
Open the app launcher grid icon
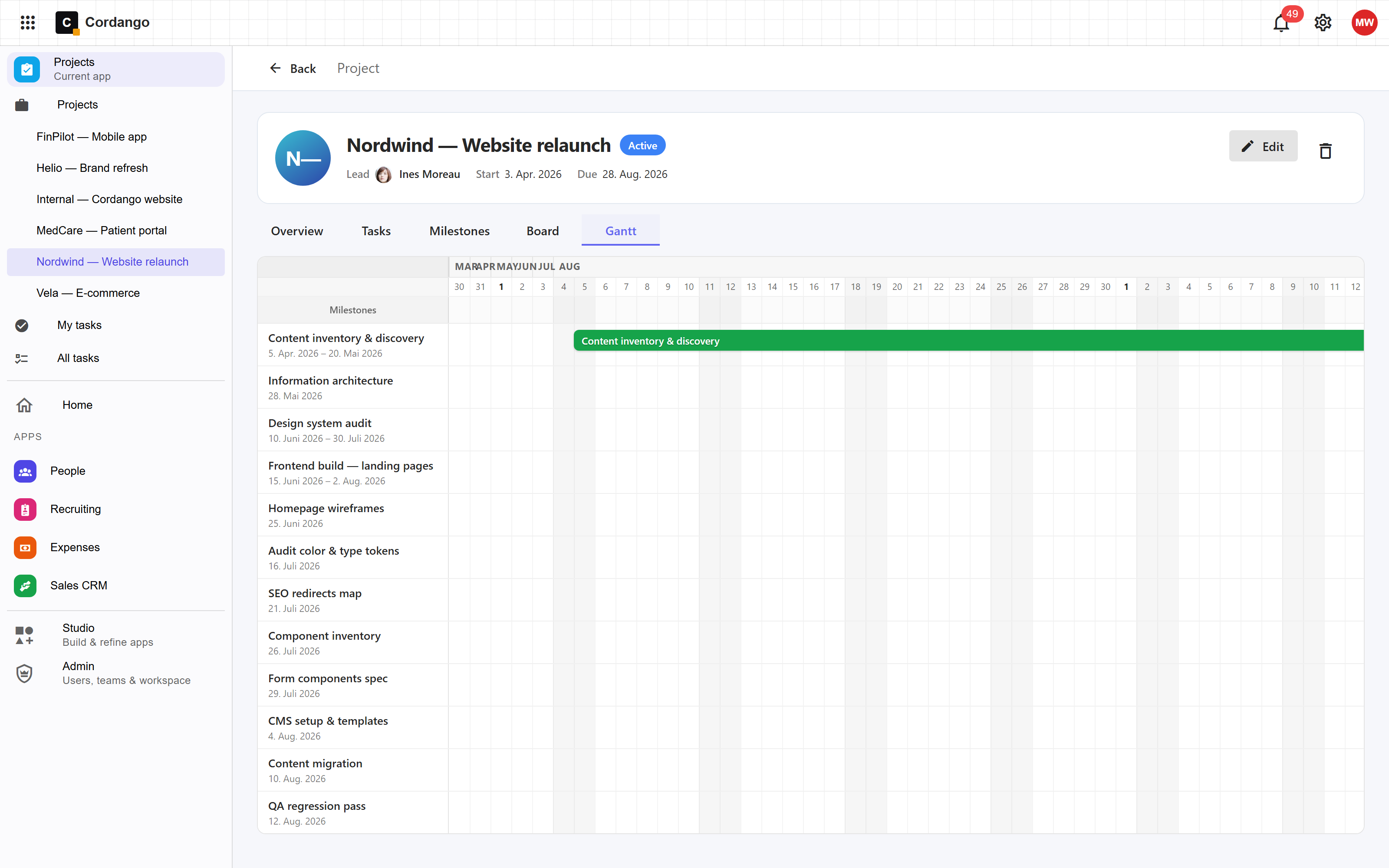tap(27, 23)
